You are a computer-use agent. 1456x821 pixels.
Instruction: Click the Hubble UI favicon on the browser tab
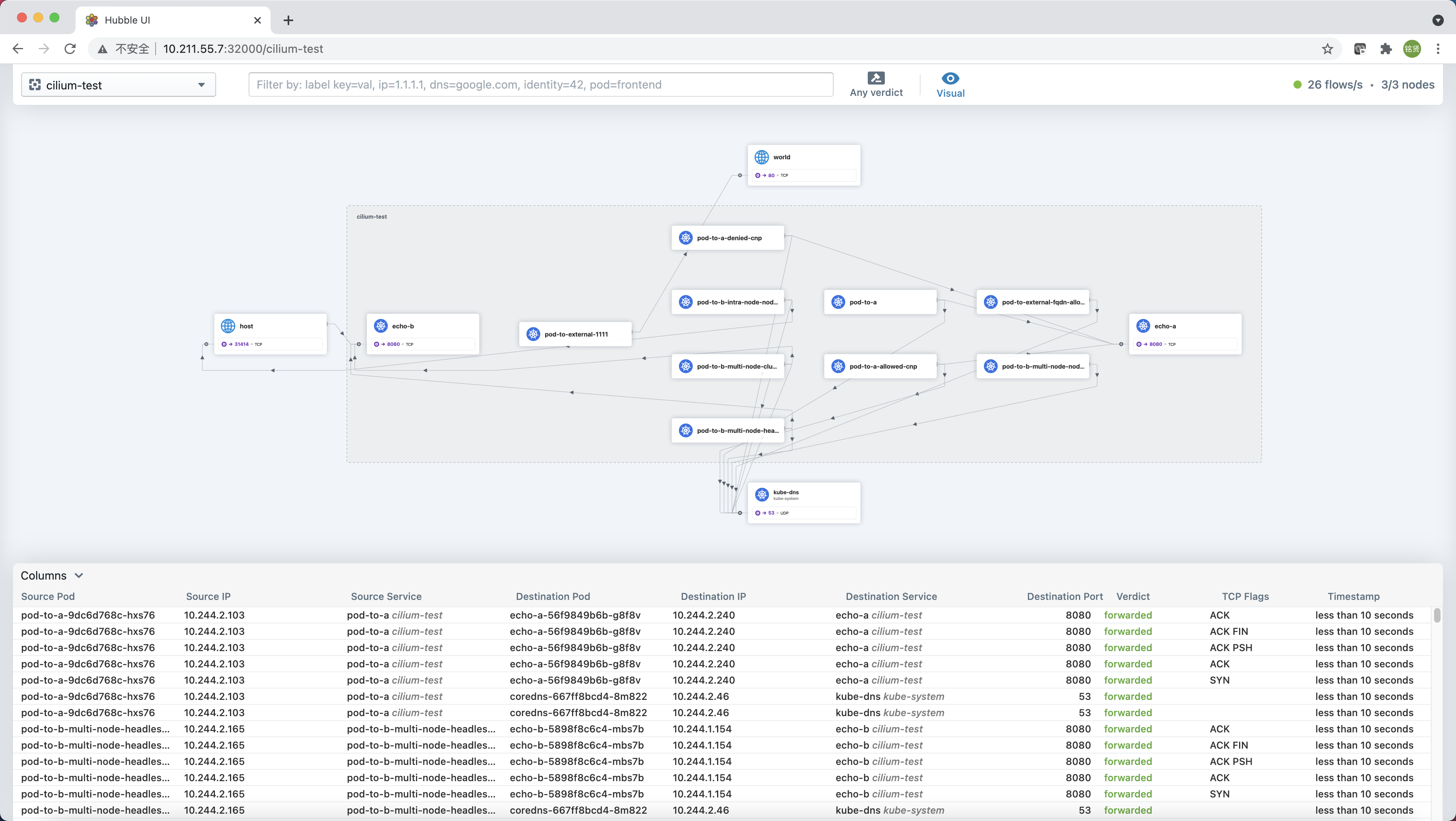(x=91, y=20)
